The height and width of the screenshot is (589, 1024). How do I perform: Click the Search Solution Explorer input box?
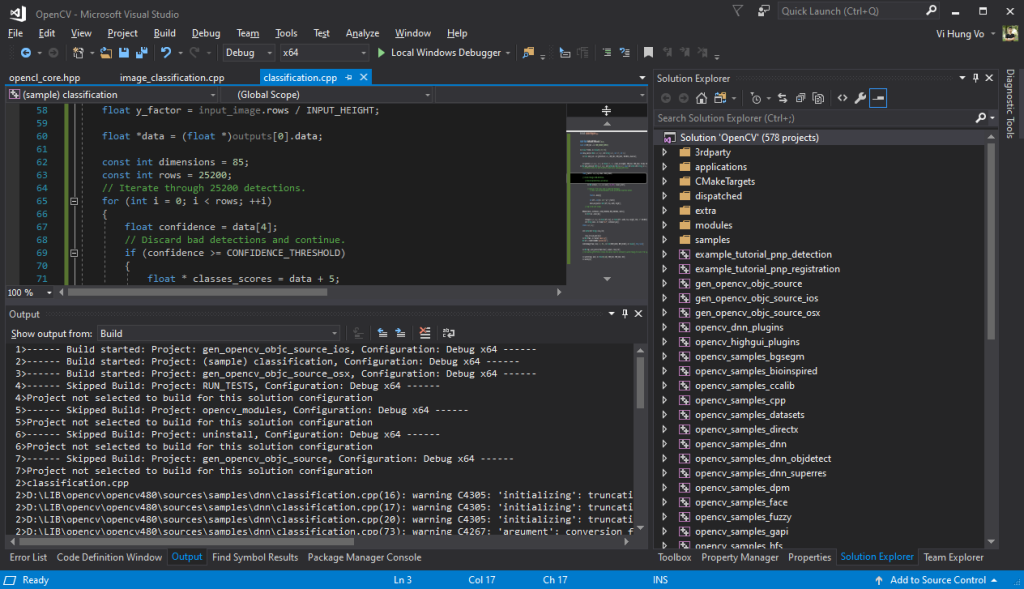click(x=800, y=117)
